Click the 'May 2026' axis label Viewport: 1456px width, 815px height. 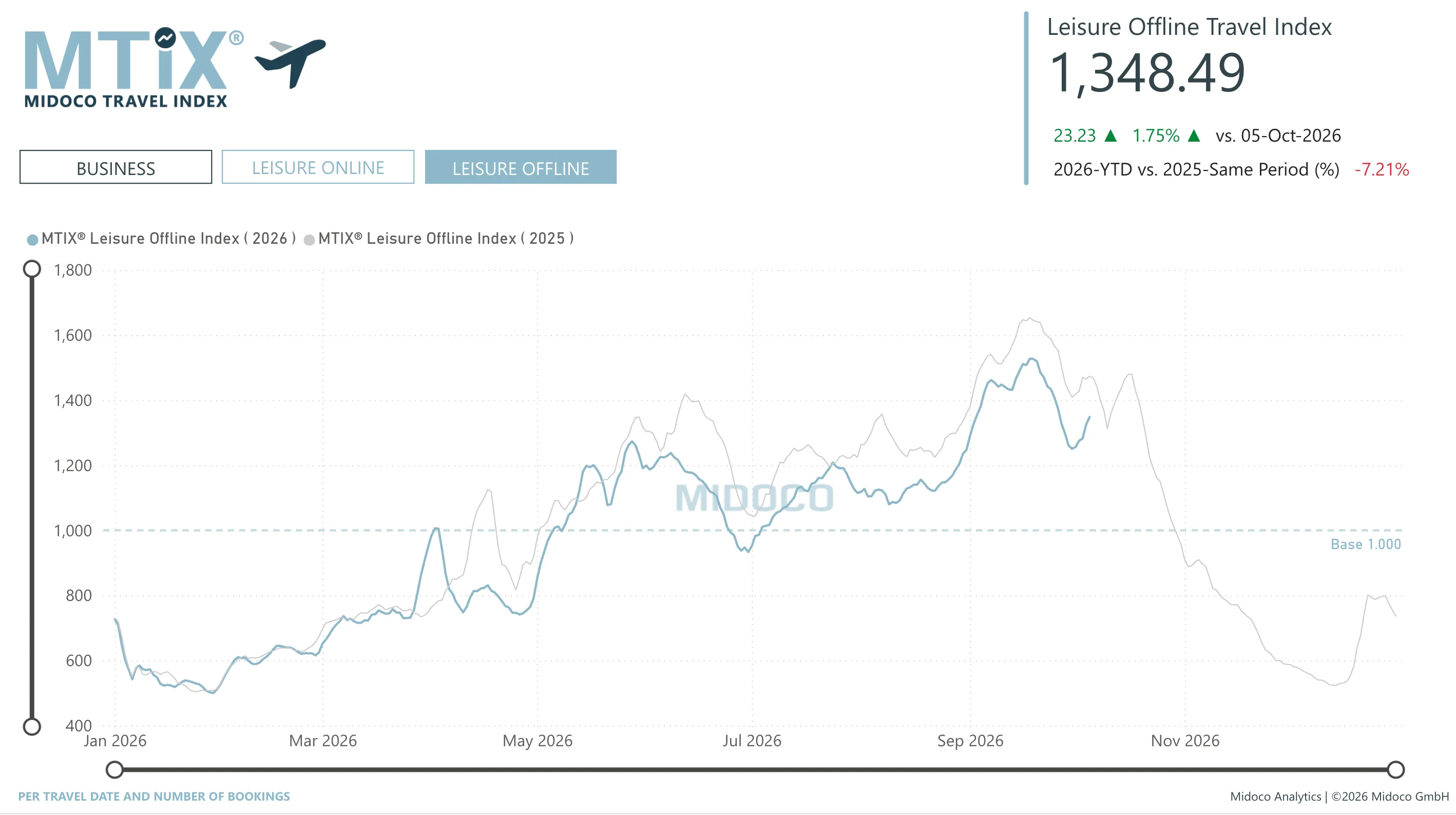coord(538,741)
